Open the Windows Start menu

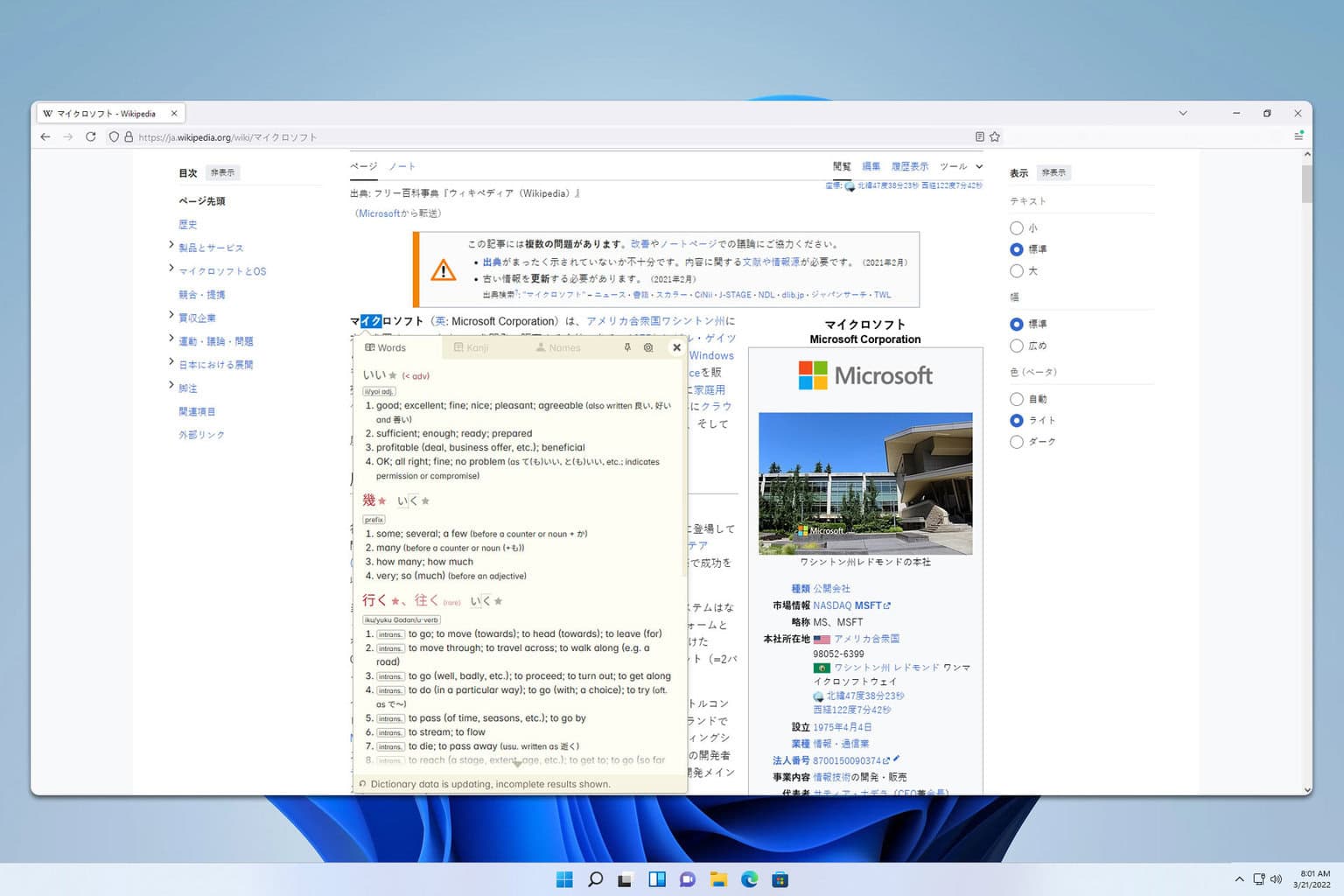(564, 879)
